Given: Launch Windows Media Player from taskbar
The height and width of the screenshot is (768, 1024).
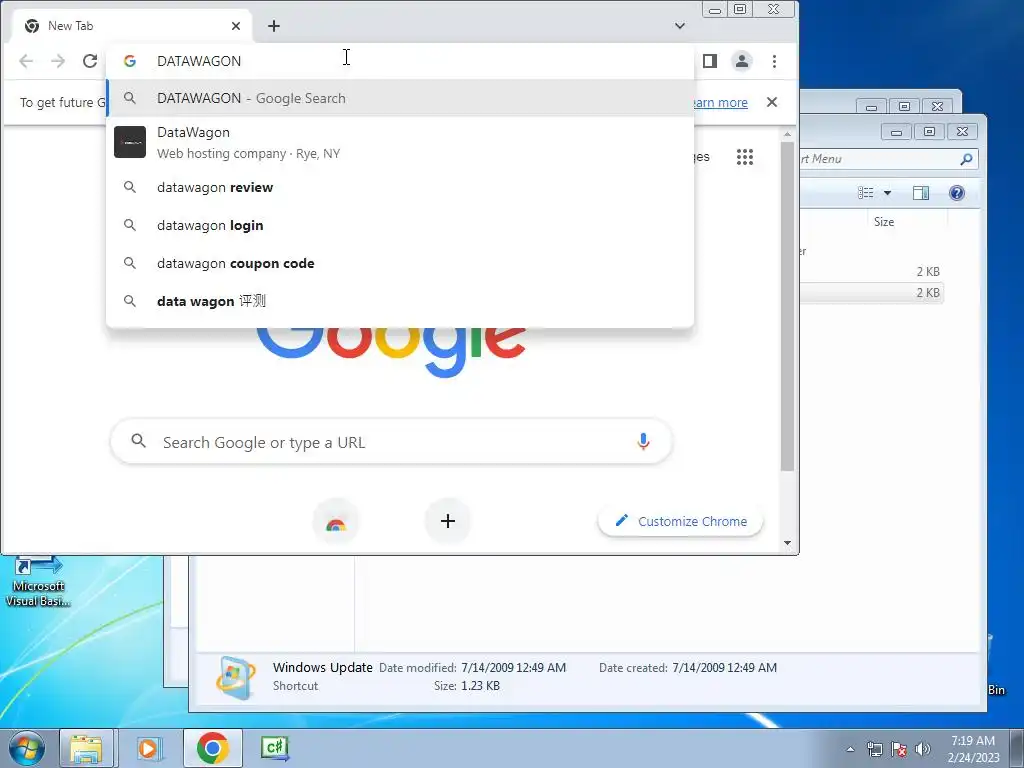Looking at the screenshot, I should [149, 748].
